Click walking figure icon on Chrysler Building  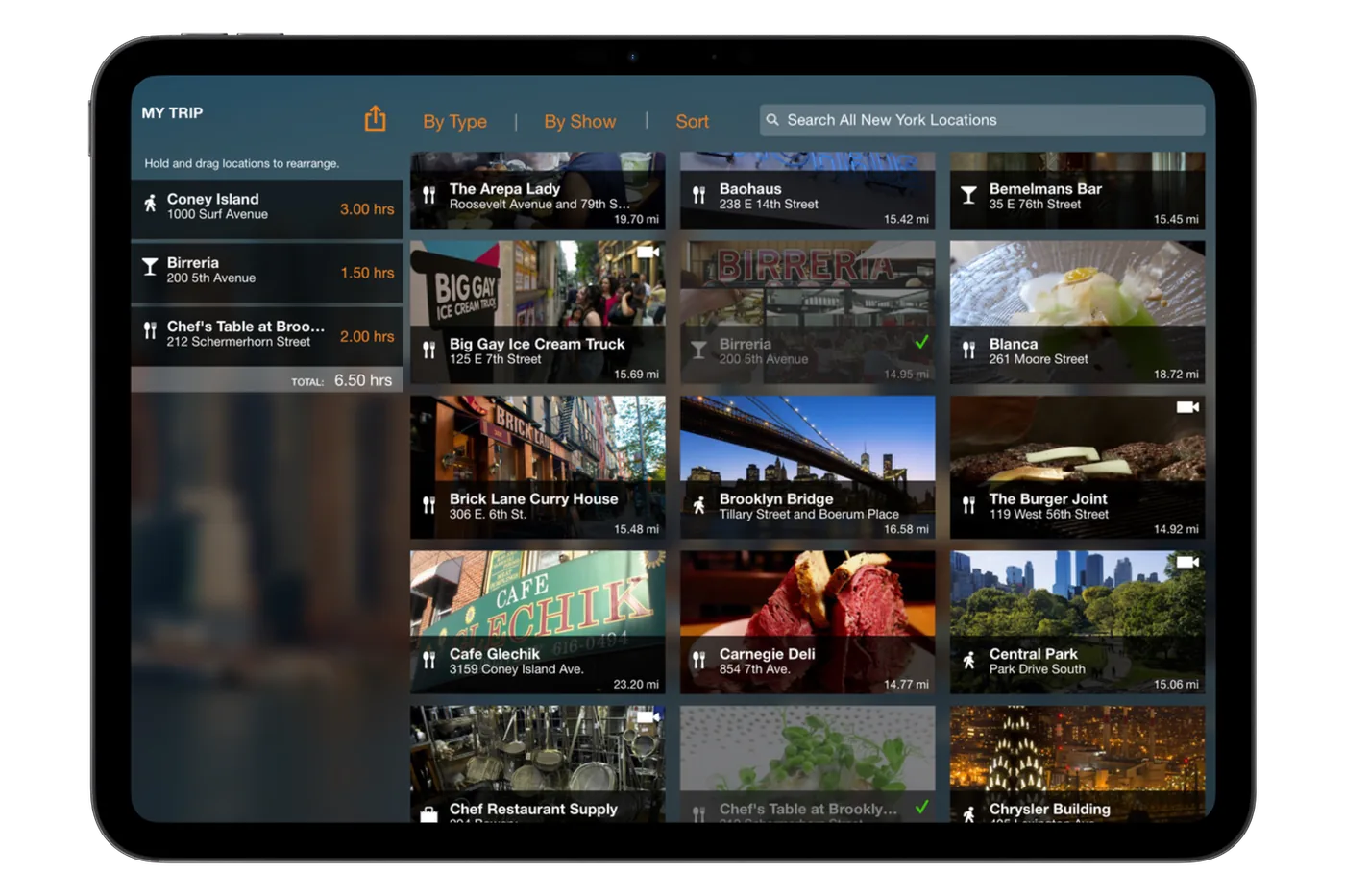click(968, 814)
